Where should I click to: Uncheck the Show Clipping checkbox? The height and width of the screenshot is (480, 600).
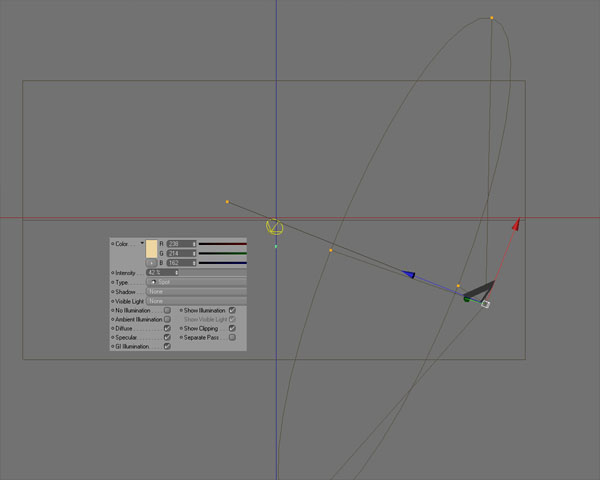pos(232,328)
